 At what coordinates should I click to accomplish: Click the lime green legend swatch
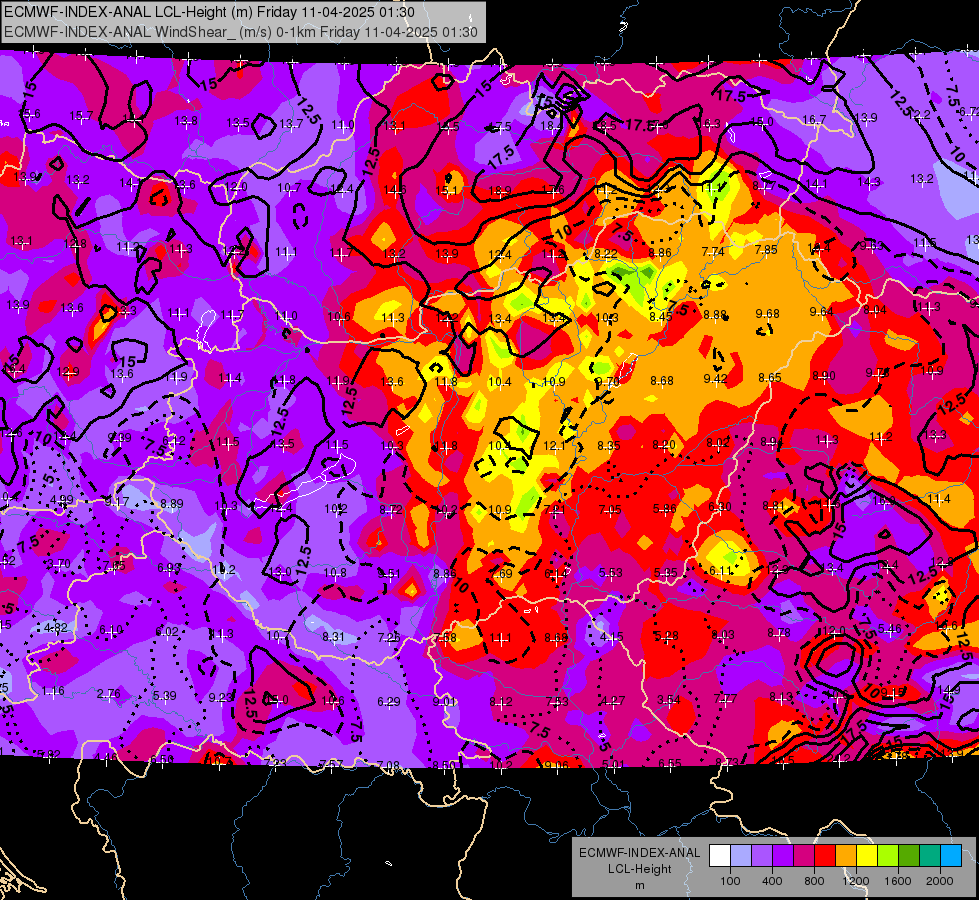pos(888,855)
